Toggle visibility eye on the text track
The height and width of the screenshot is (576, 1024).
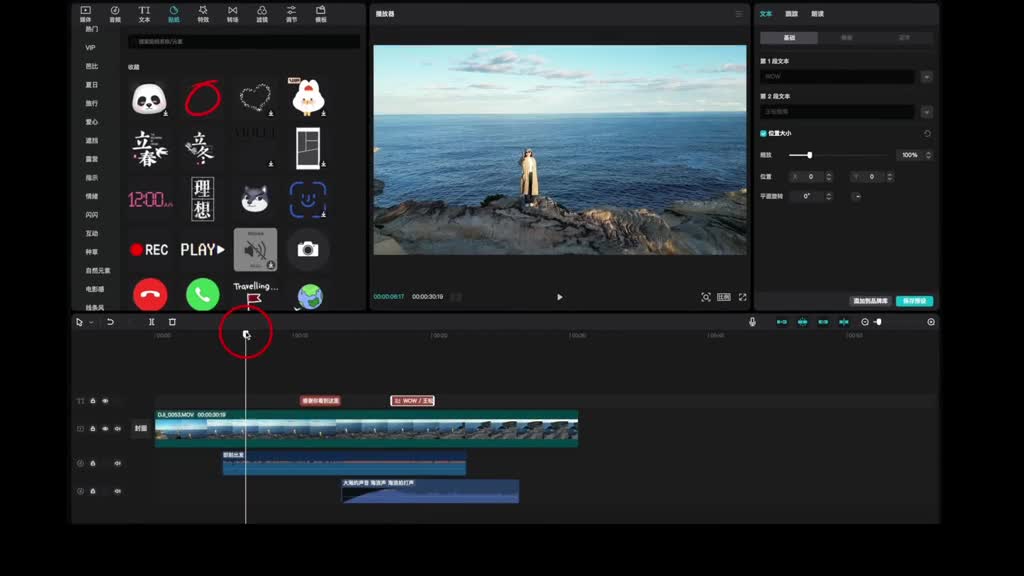pyautogui.click(x=105, y=401)
